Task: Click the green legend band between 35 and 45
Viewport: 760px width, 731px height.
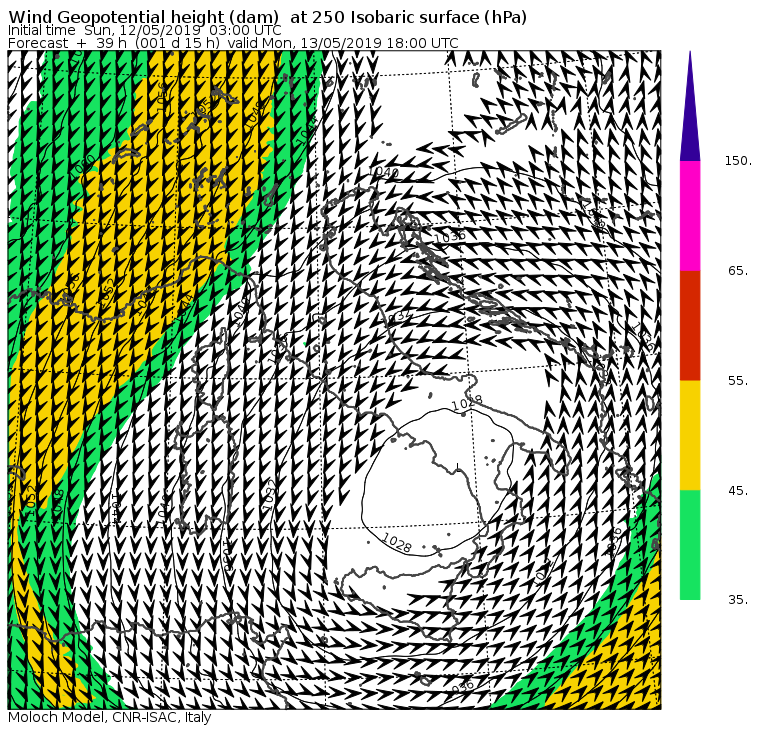Action: click(x=690, y=545)
